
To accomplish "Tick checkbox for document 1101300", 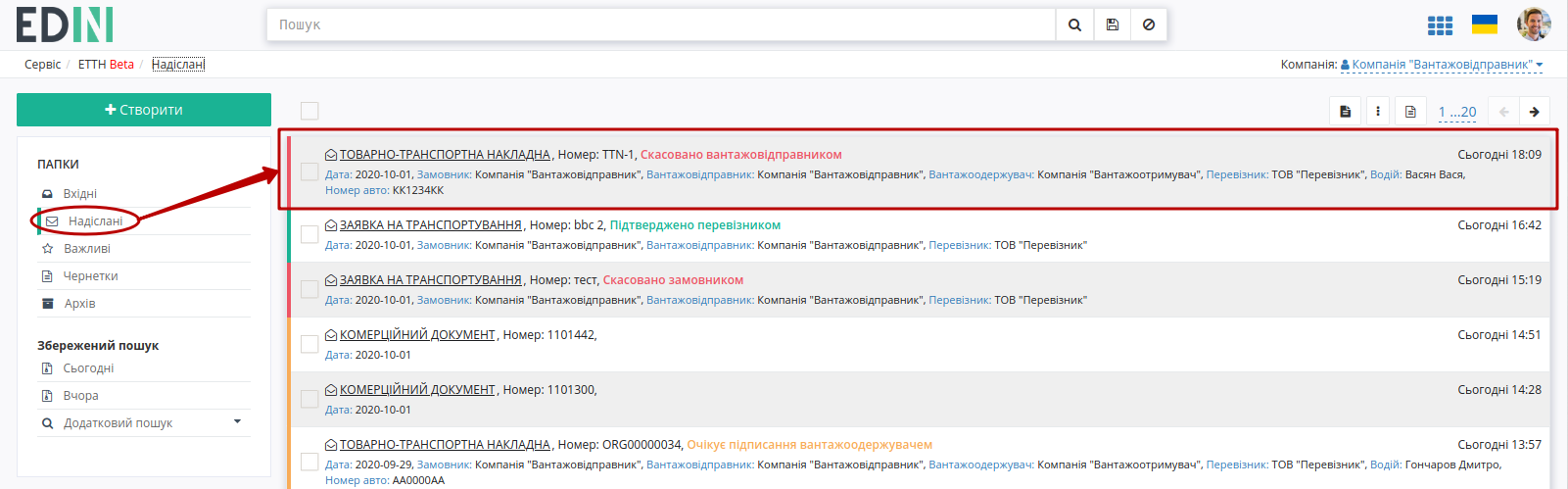I will click(x=309, y=399).
